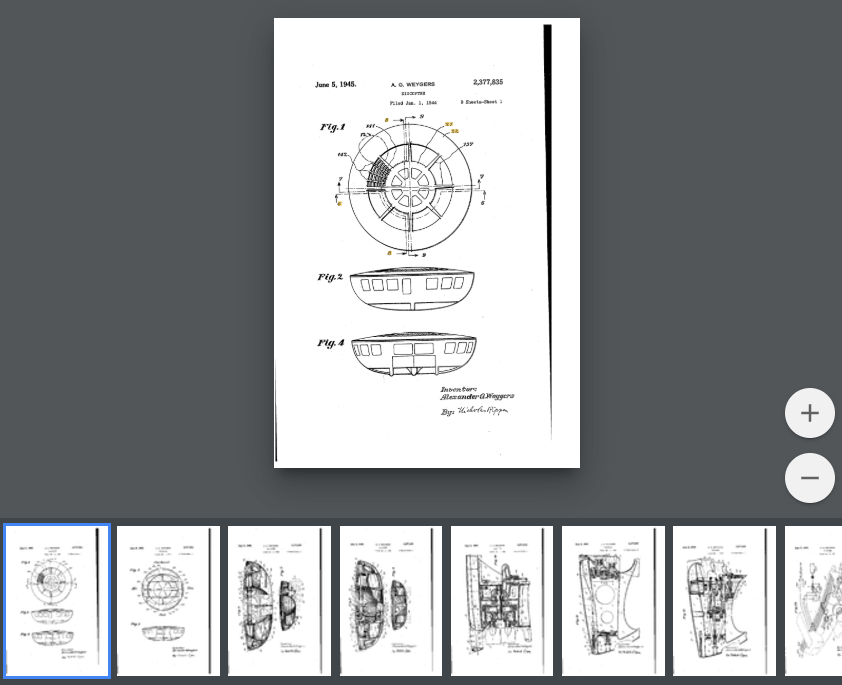Open the fifth page thumbnail
Screen dimensions: 842x685
502,601
